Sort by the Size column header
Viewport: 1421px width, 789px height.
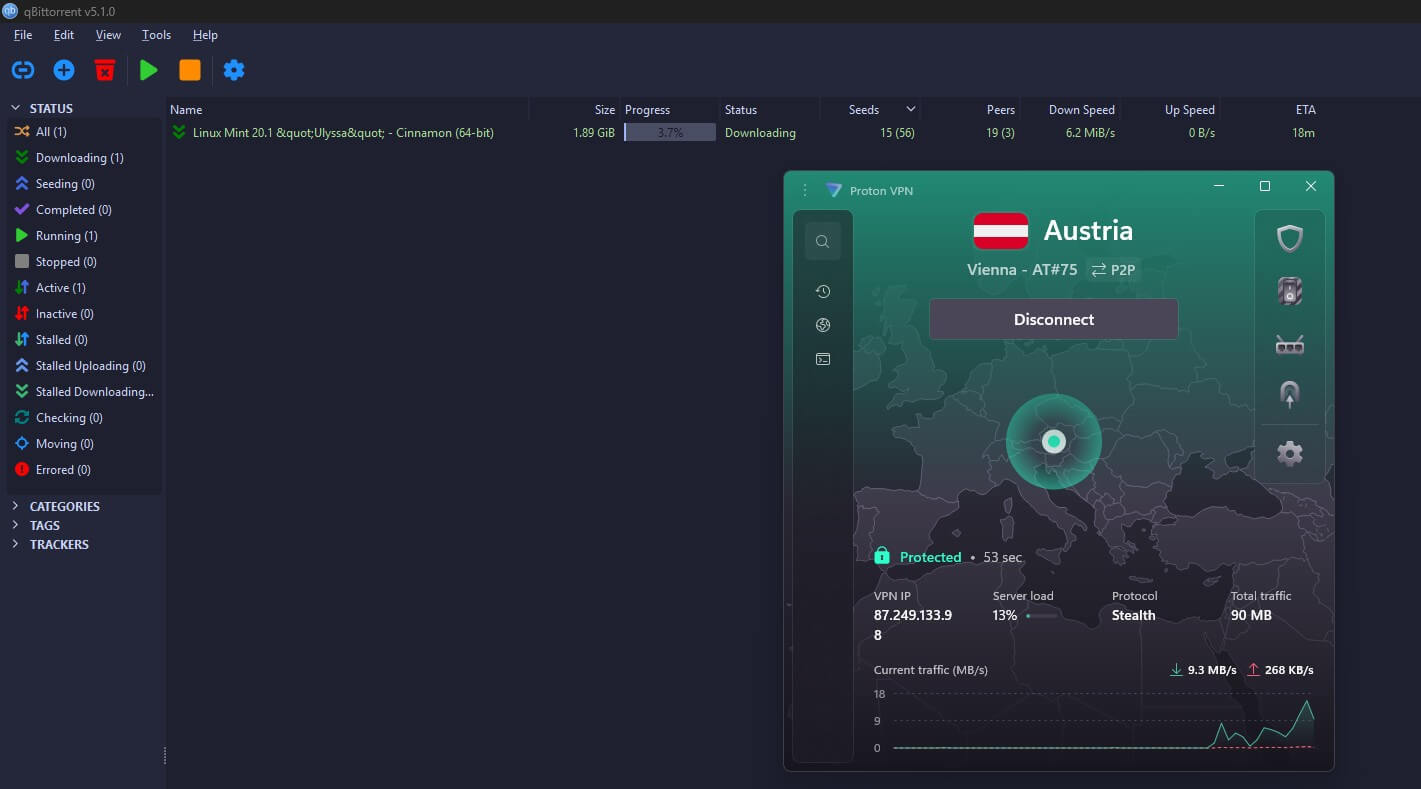[x=574, y=110]
